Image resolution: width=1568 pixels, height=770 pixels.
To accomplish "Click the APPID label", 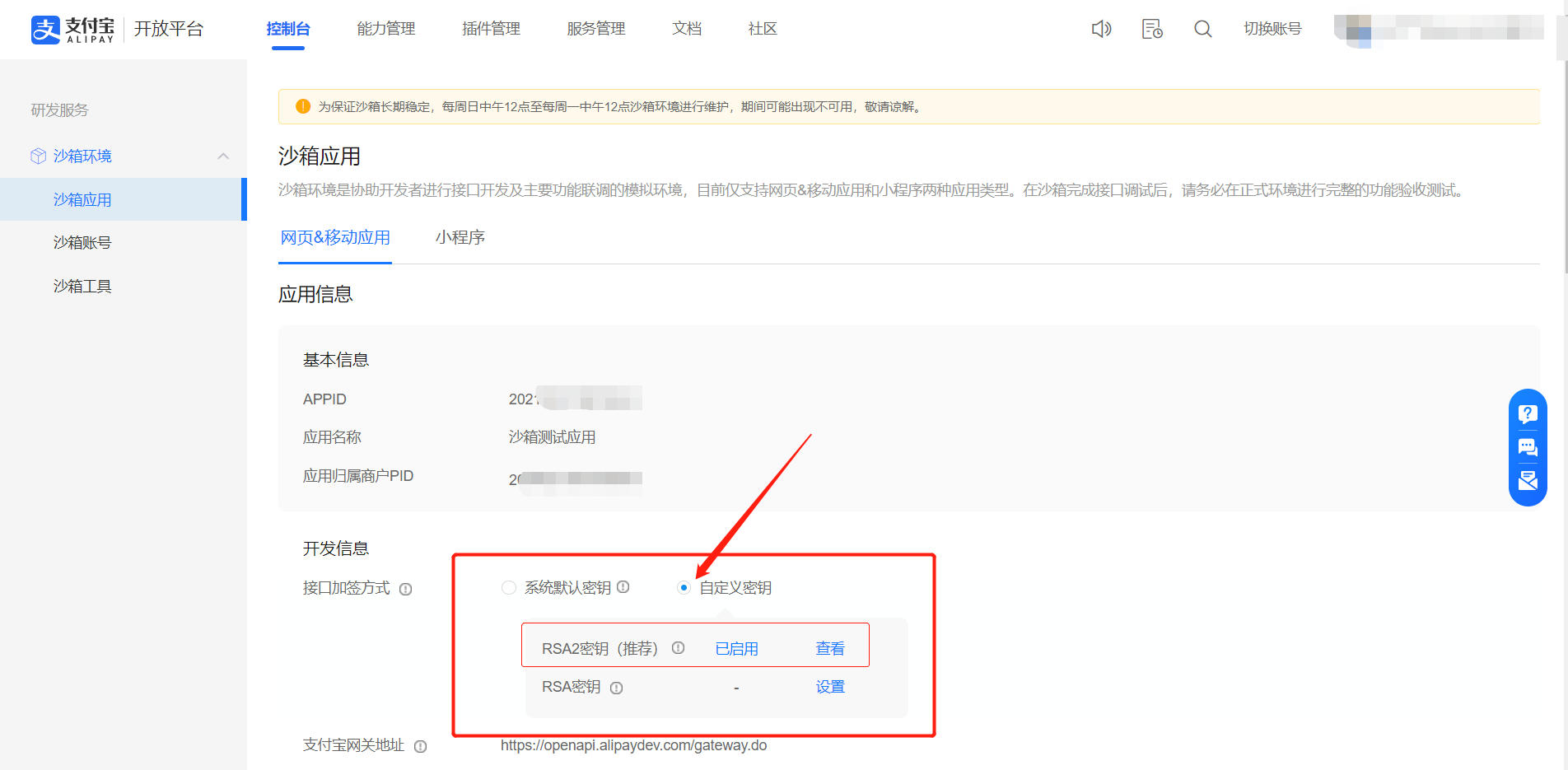I will pos(324,399).
